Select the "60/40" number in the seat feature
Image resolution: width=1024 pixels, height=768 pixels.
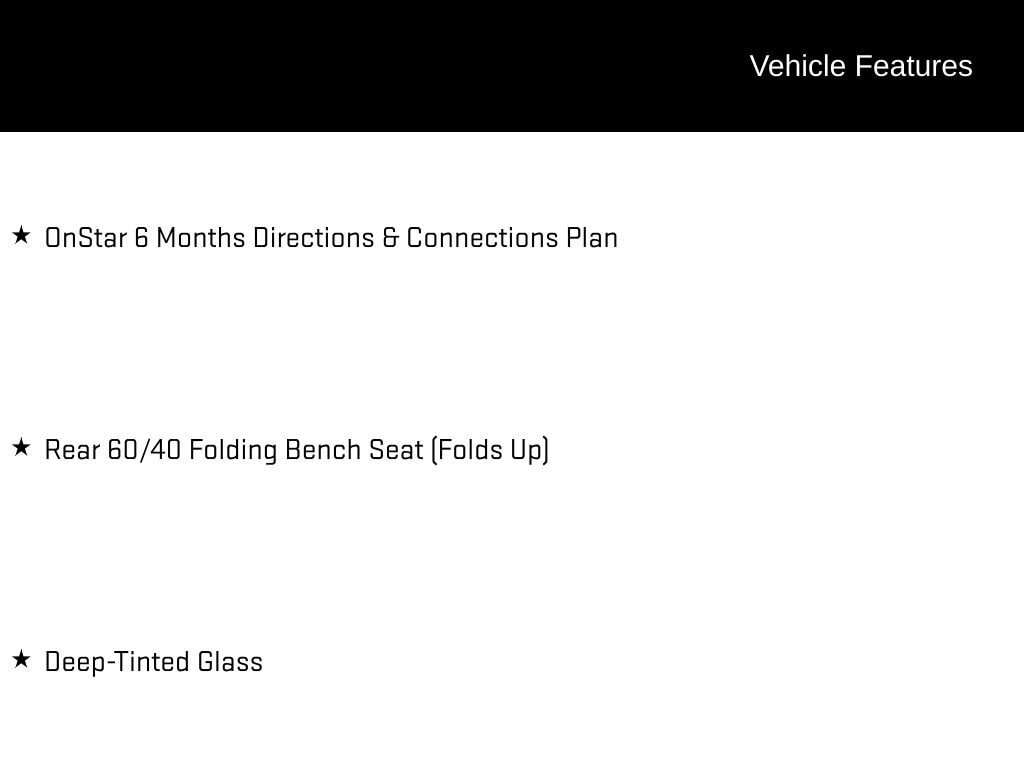(x=144, y=450)
